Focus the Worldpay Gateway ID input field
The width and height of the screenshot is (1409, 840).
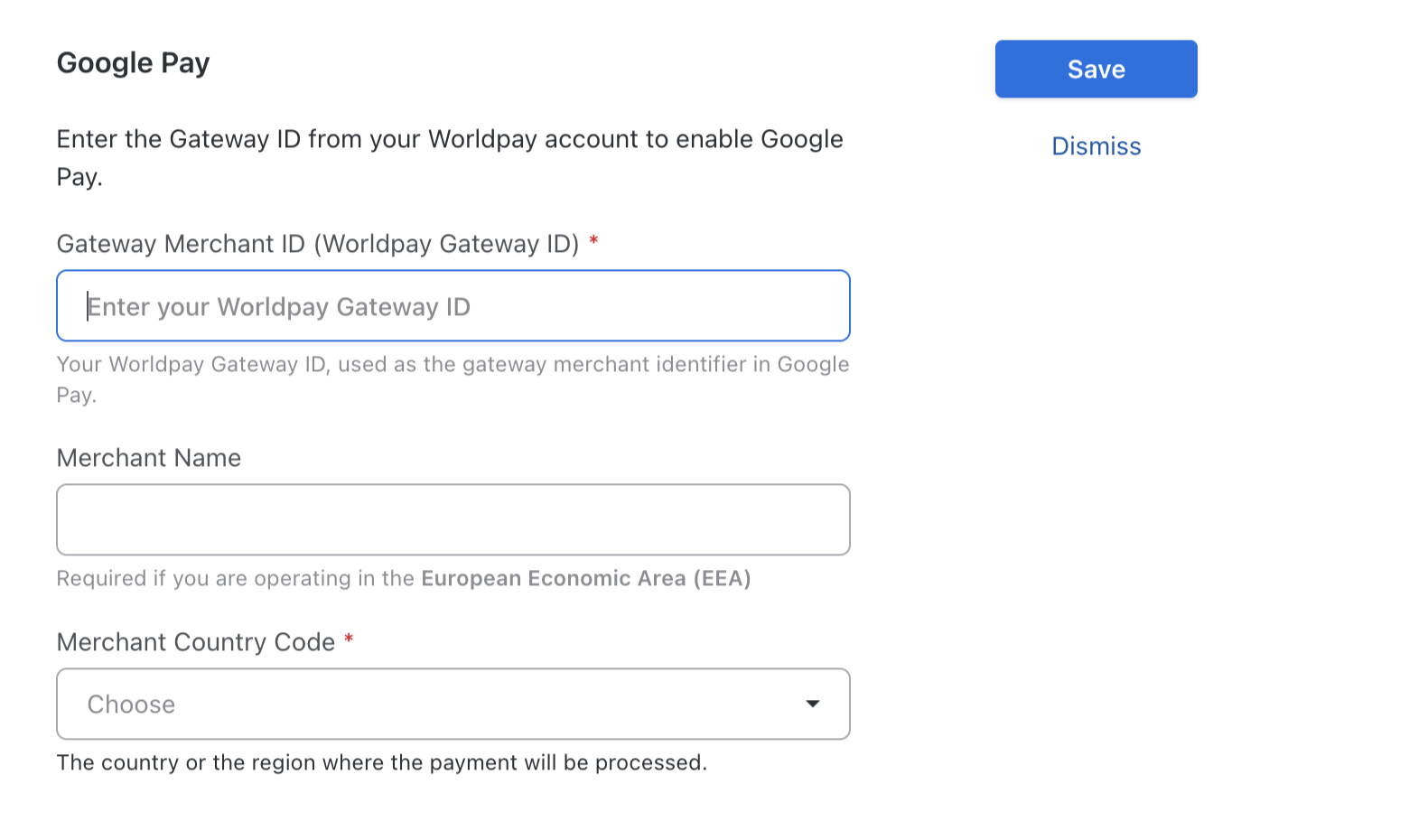(453, 305)
